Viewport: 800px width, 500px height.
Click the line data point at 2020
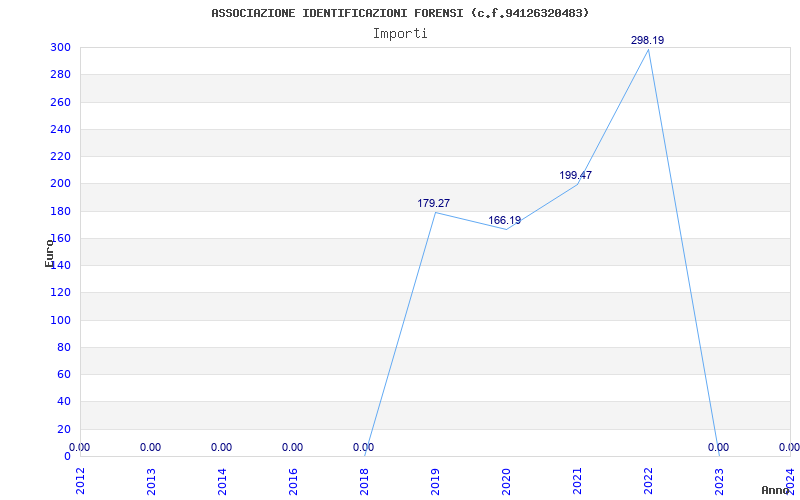click(x=506, y=230)
